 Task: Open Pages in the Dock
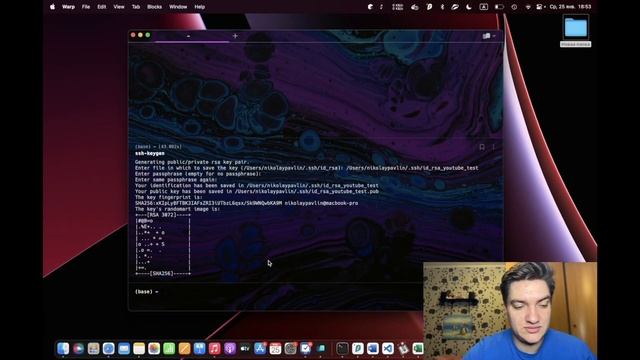point(184,348)
